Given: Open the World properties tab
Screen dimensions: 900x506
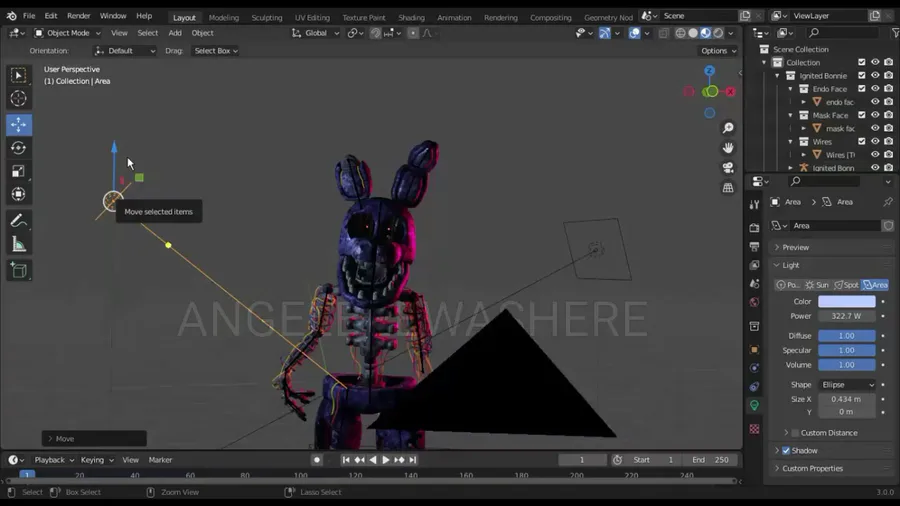Looking at the screenshot, I should coord(754,302).
